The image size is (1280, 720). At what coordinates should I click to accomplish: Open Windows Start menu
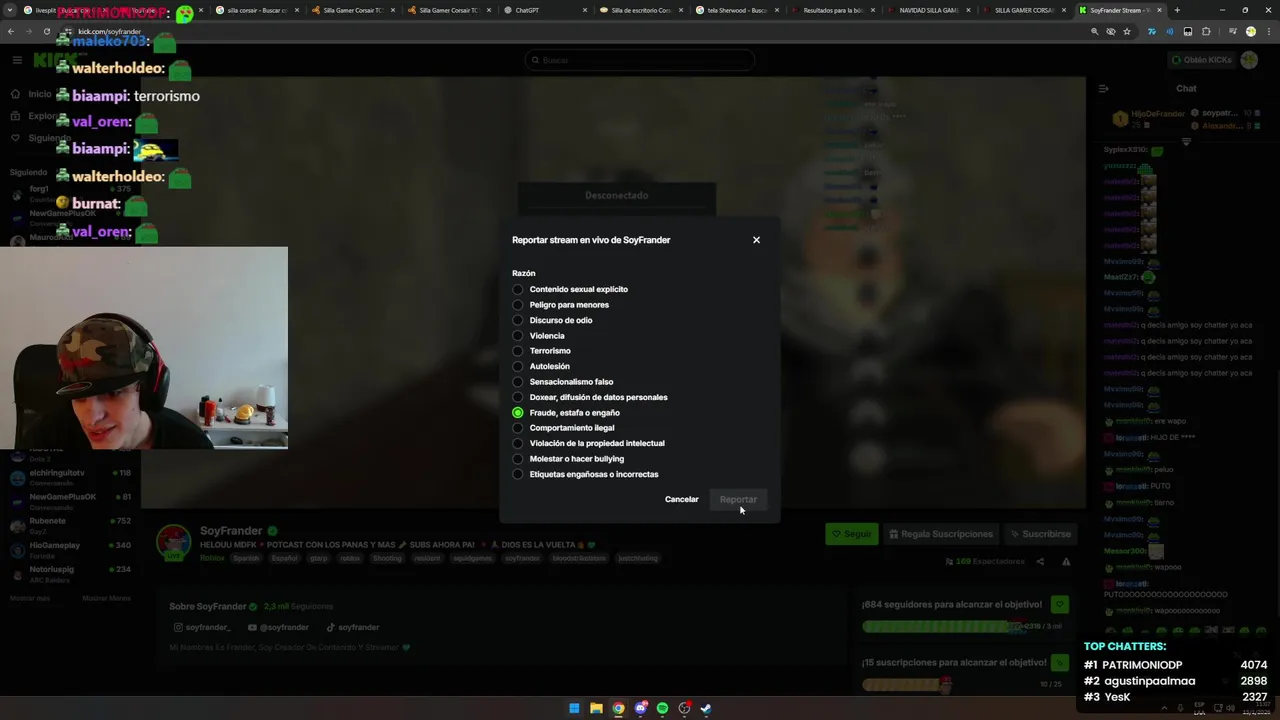[574, 708]
